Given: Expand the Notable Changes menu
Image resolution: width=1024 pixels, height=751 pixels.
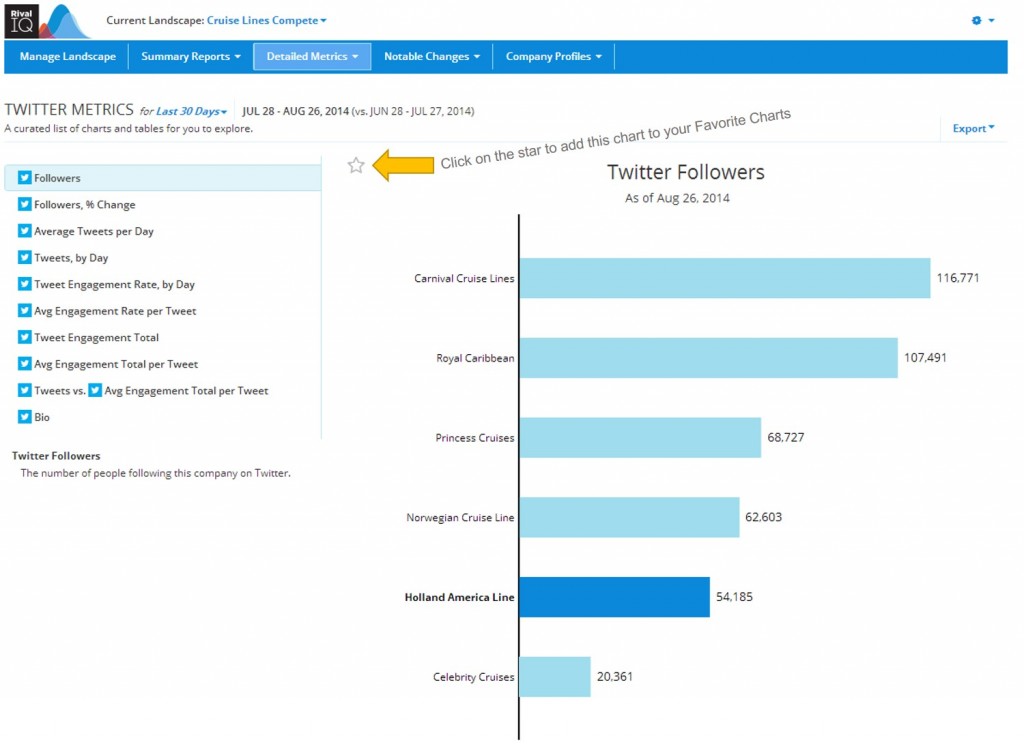Looking at the screenshot, I should [432, 56].
